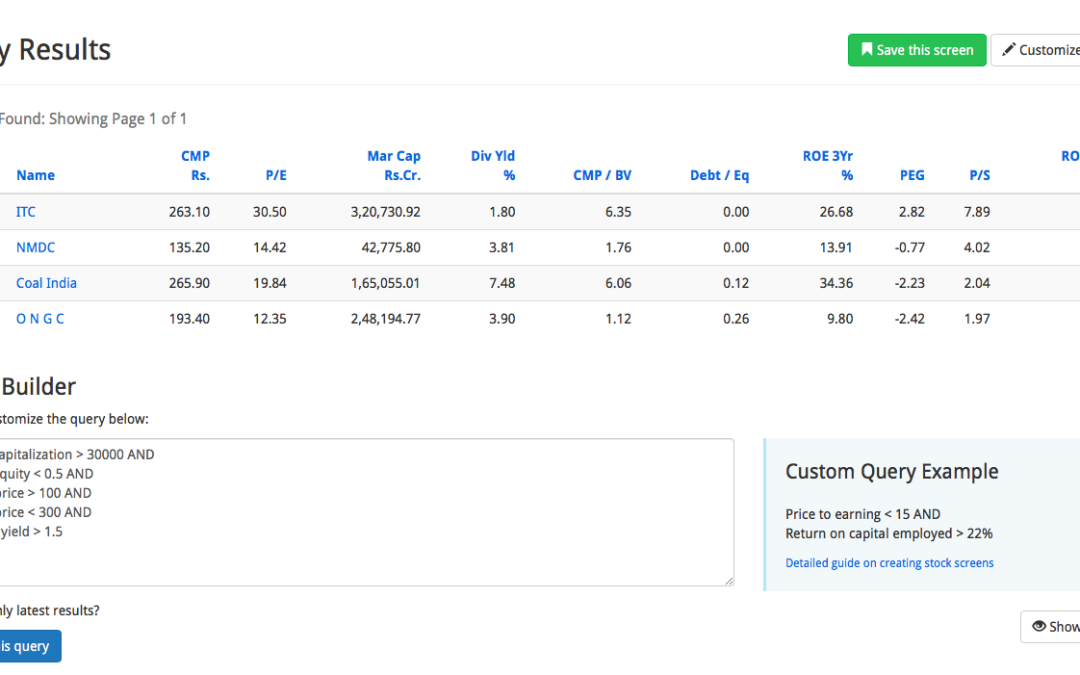Select Coal India's P/E value 19.84
Viewport: 1080px width, 675px height.
point(269,283)
